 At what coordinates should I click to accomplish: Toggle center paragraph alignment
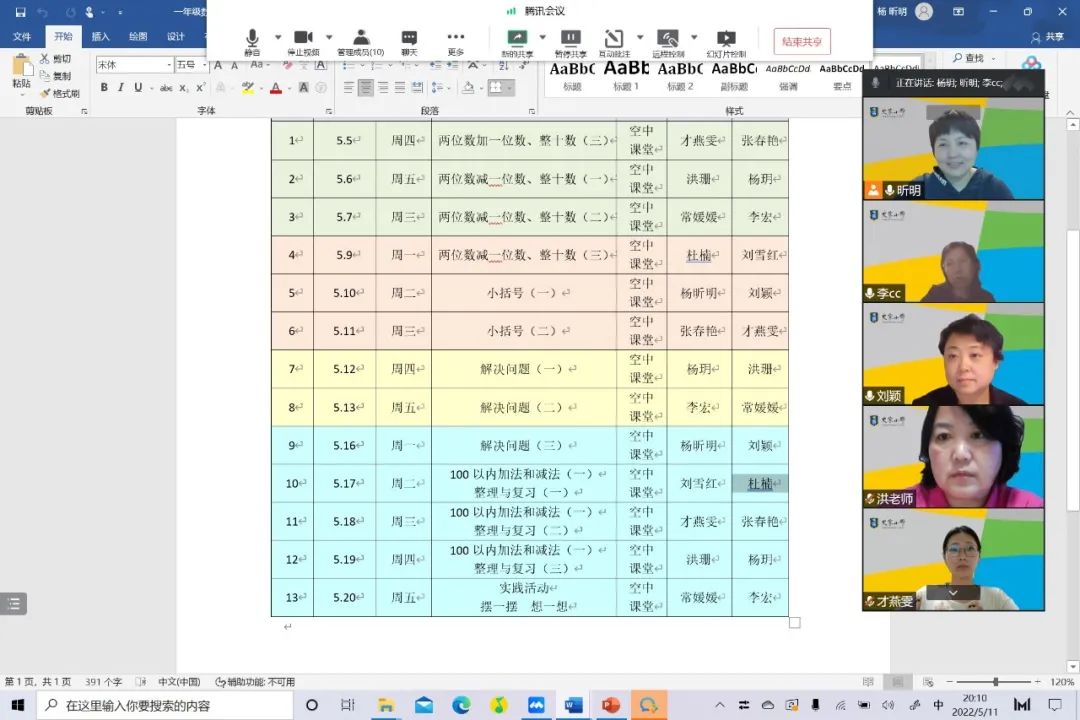click(x=366, y=88)
